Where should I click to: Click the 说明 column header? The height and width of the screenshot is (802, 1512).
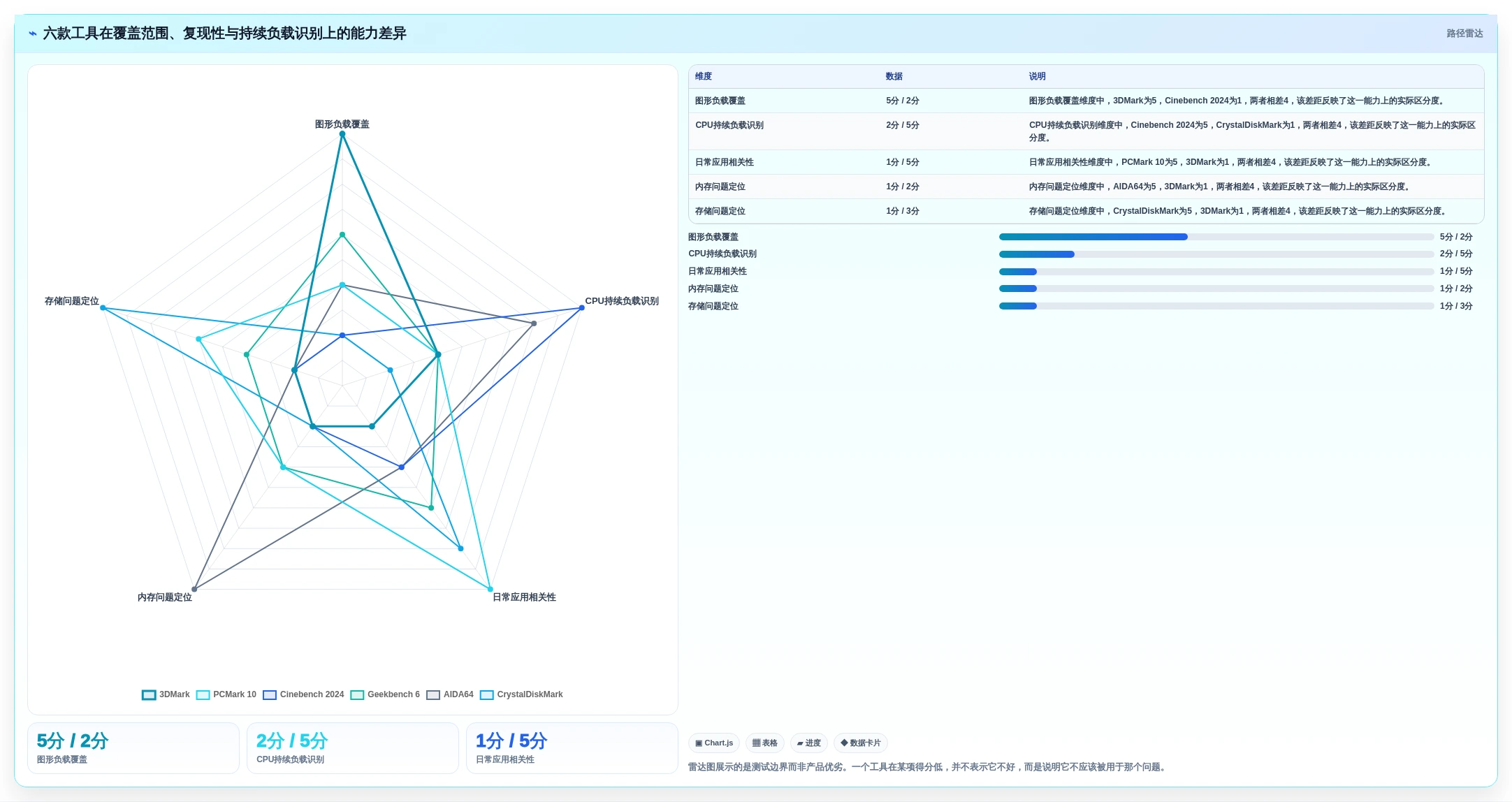(1038, 76)
